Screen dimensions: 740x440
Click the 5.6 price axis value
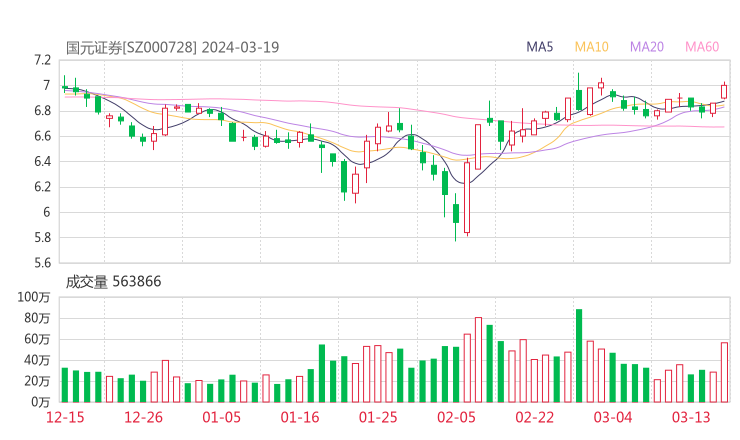pyautogui.click(x=42, y=262)
